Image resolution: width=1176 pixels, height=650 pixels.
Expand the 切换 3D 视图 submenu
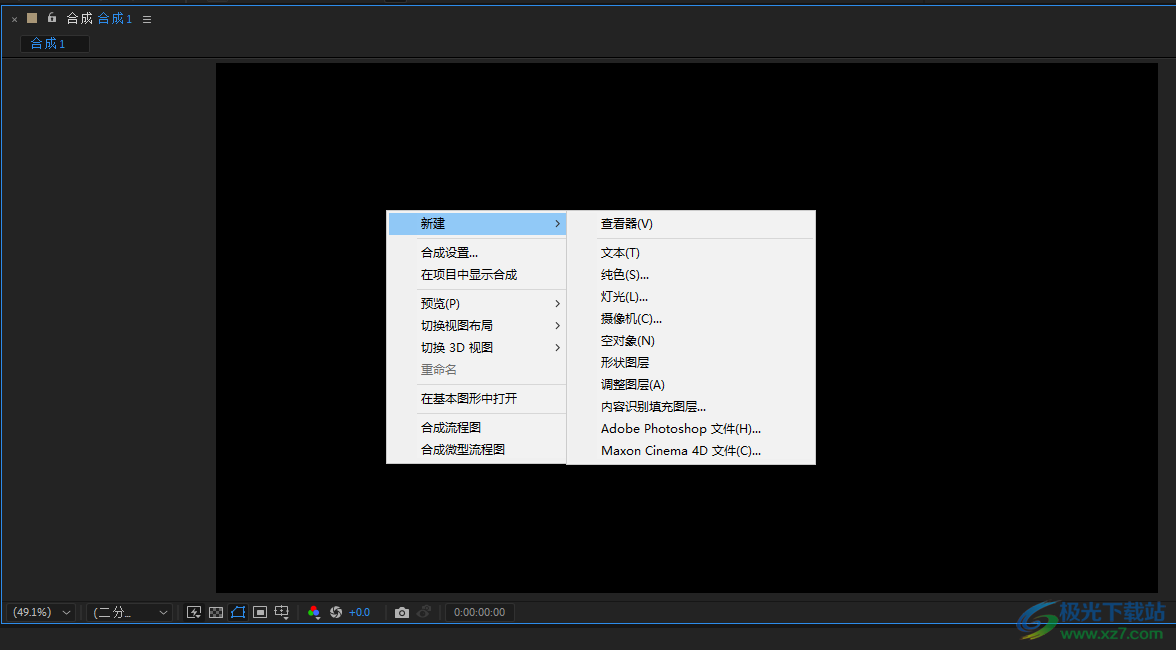[x=476, y=347]
